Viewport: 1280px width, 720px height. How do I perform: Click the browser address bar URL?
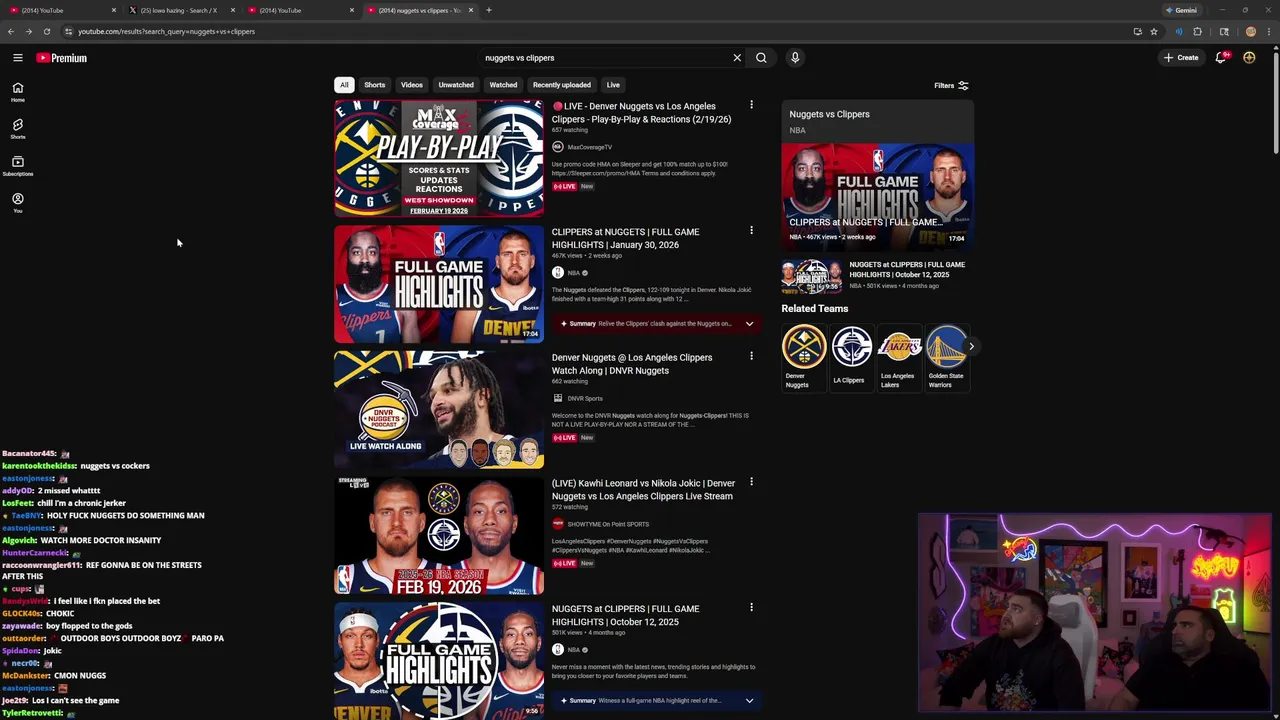[167, 31]
